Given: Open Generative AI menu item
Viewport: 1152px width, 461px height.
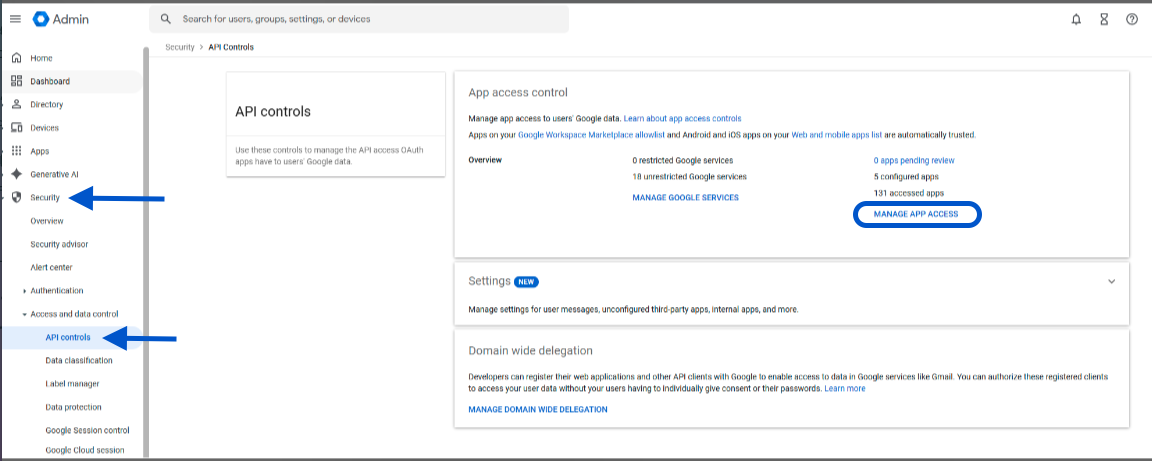Looking at the screenshot, I should point(54,175).
